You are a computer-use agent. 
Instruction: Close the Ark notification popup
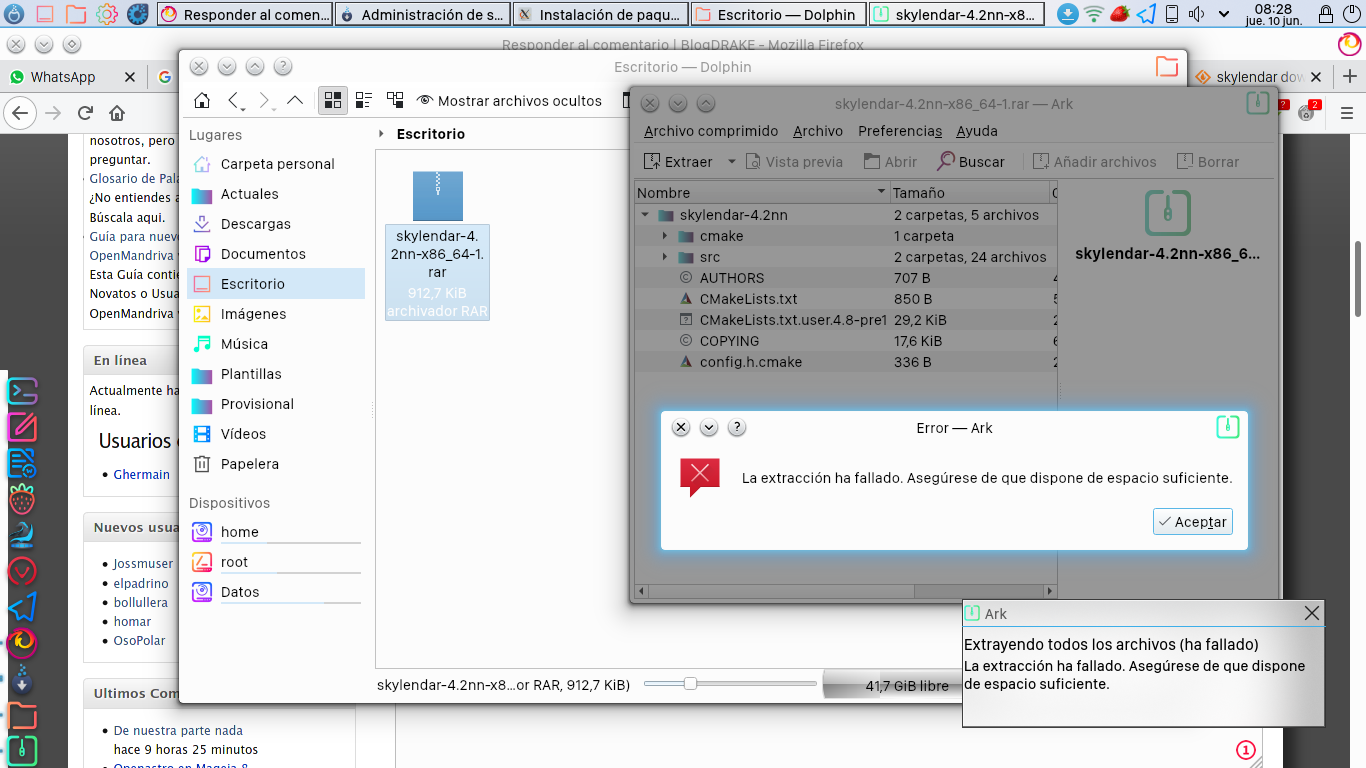coord(1312,613)
